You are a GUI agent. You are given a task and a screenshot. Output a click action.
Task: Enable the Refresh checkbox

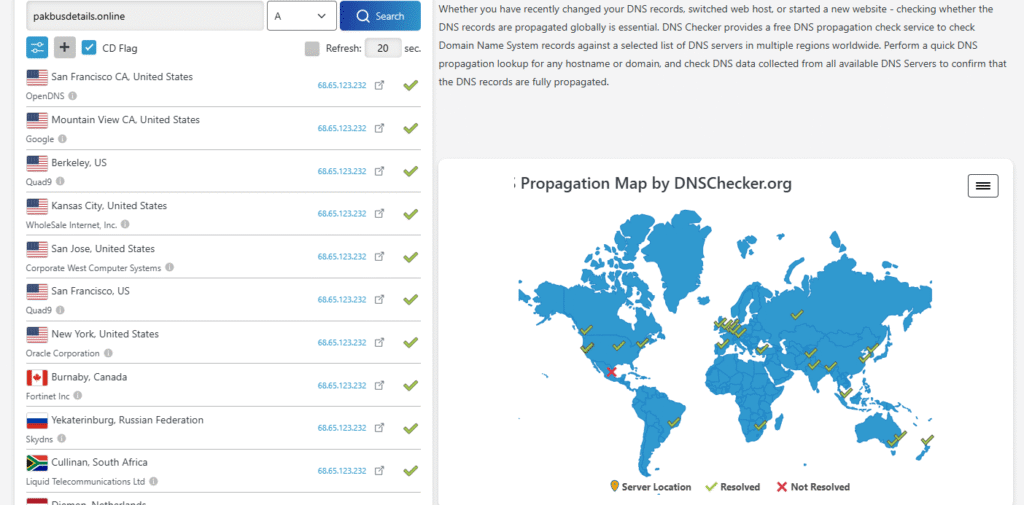click(312, 48)
